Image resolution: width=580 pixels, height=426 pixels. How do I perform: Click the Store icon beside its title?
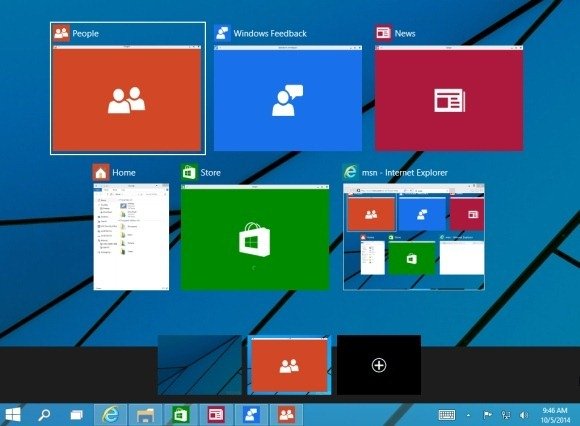coord(189,172)
